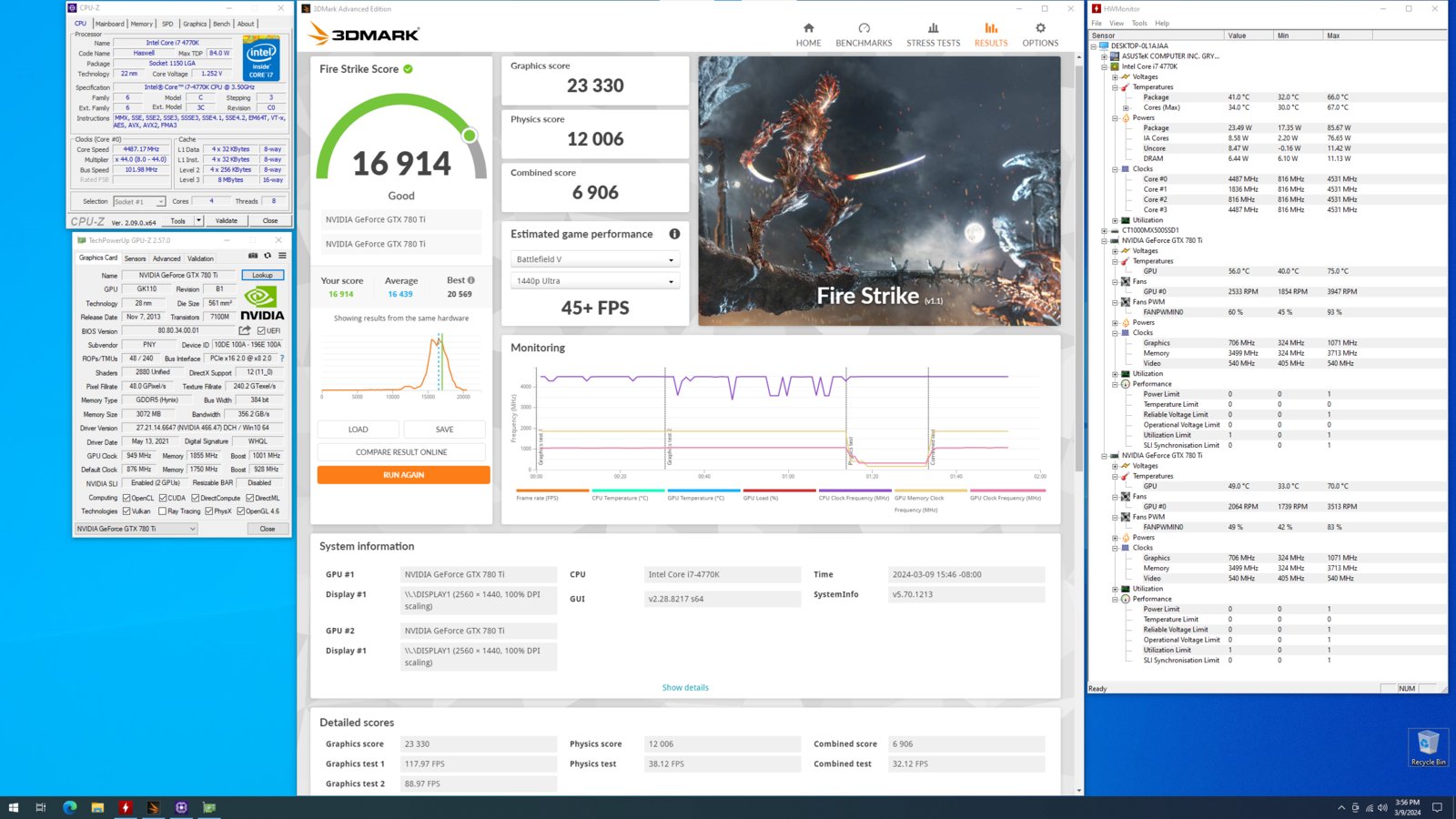Toggle the CPU Clock Frequency legend swatch
This screenshot has width=1456, height=819.
854,490
